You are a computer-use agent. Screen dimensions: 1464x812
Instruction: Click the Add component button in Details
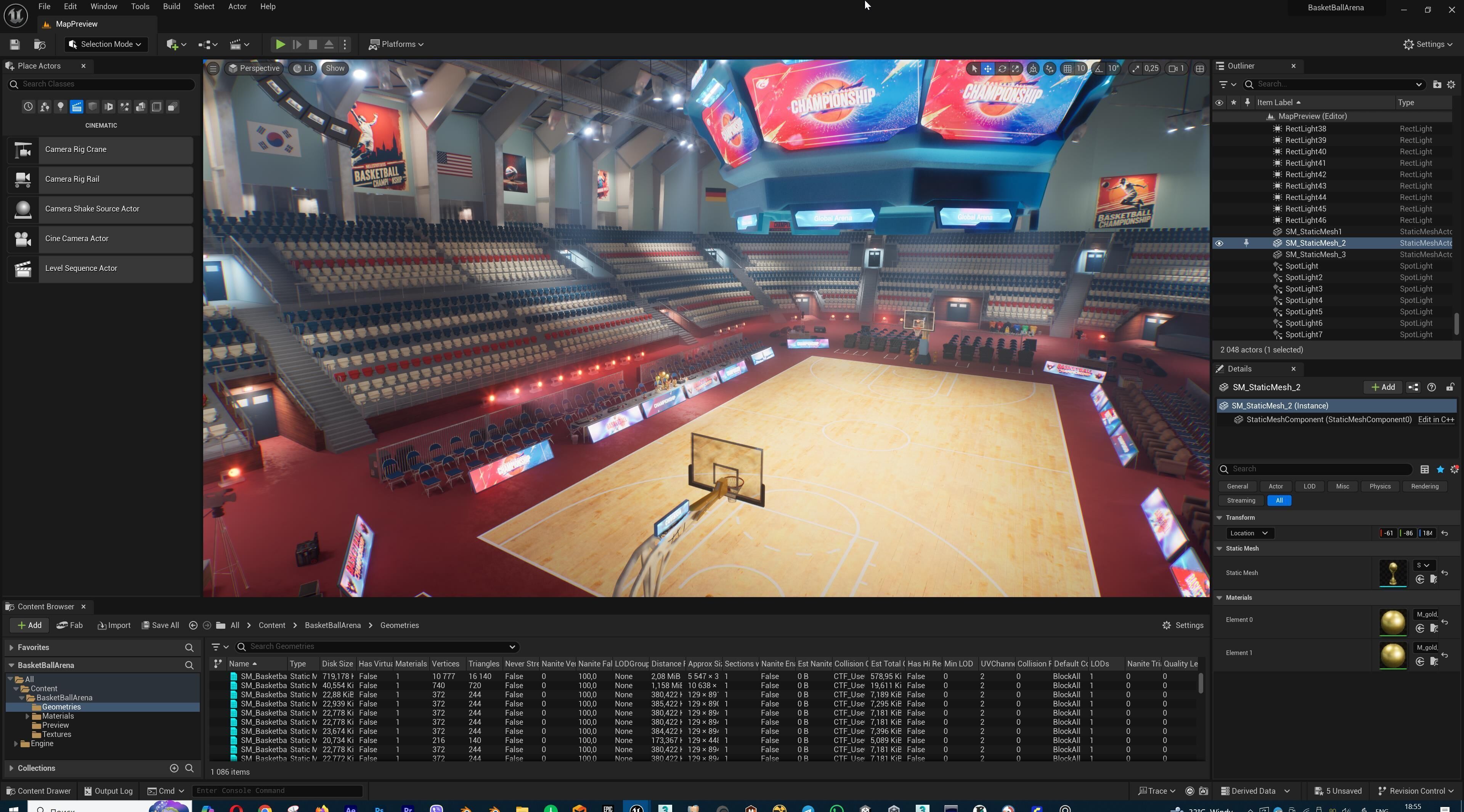tap(1383, 387)
